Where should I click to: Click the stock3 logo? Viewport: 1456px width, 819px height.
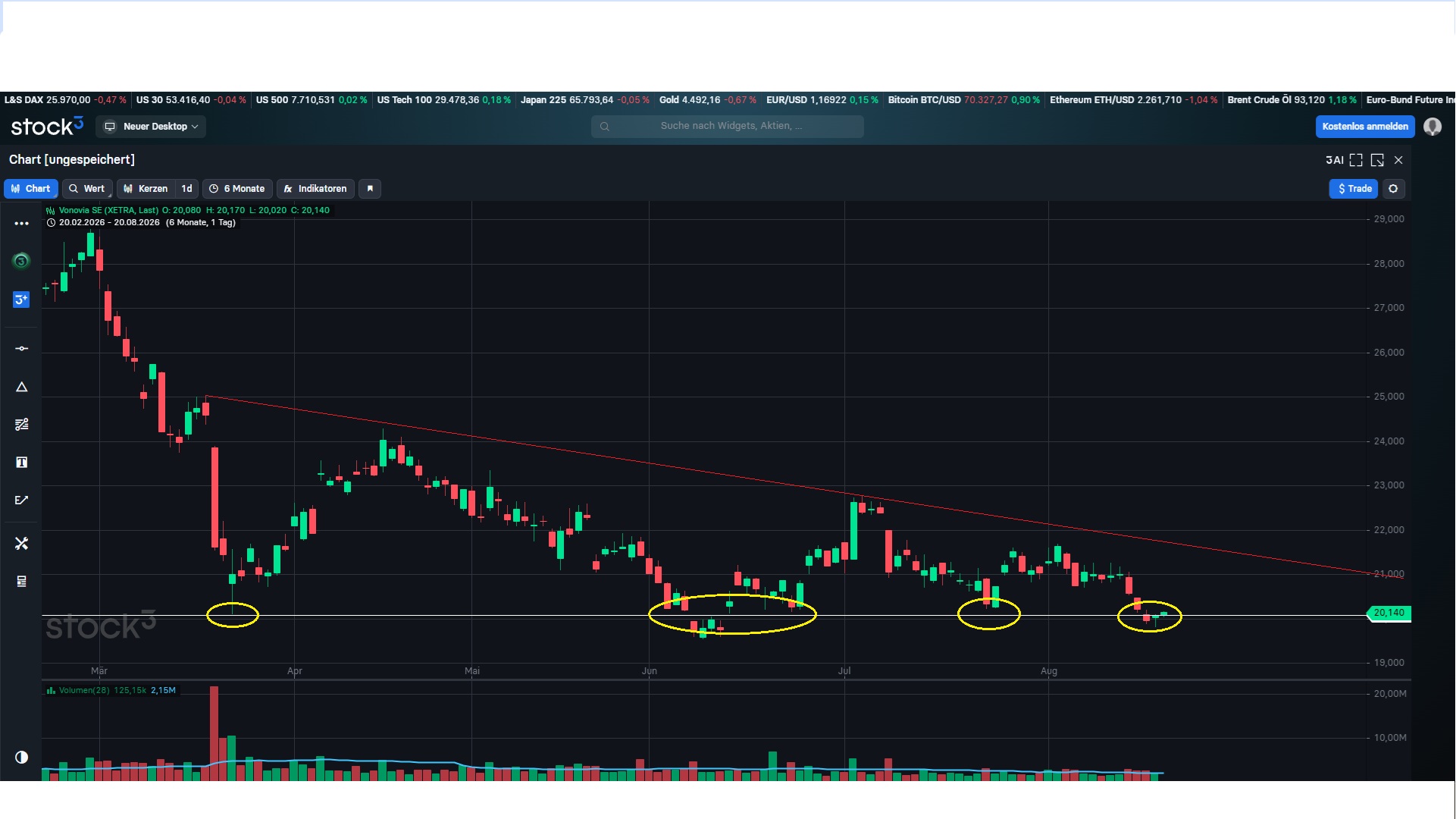47,126
